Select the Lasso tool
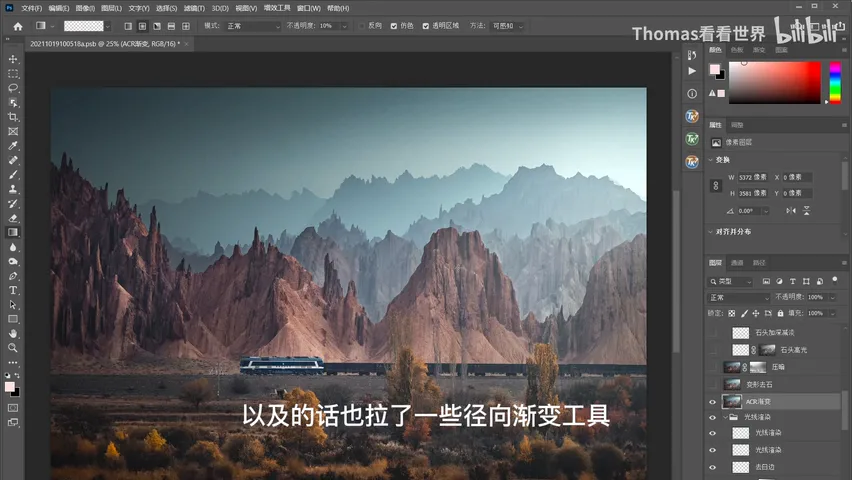Viewport: 852px width, 480px height. pyautogui.click(x=13, y=88)
